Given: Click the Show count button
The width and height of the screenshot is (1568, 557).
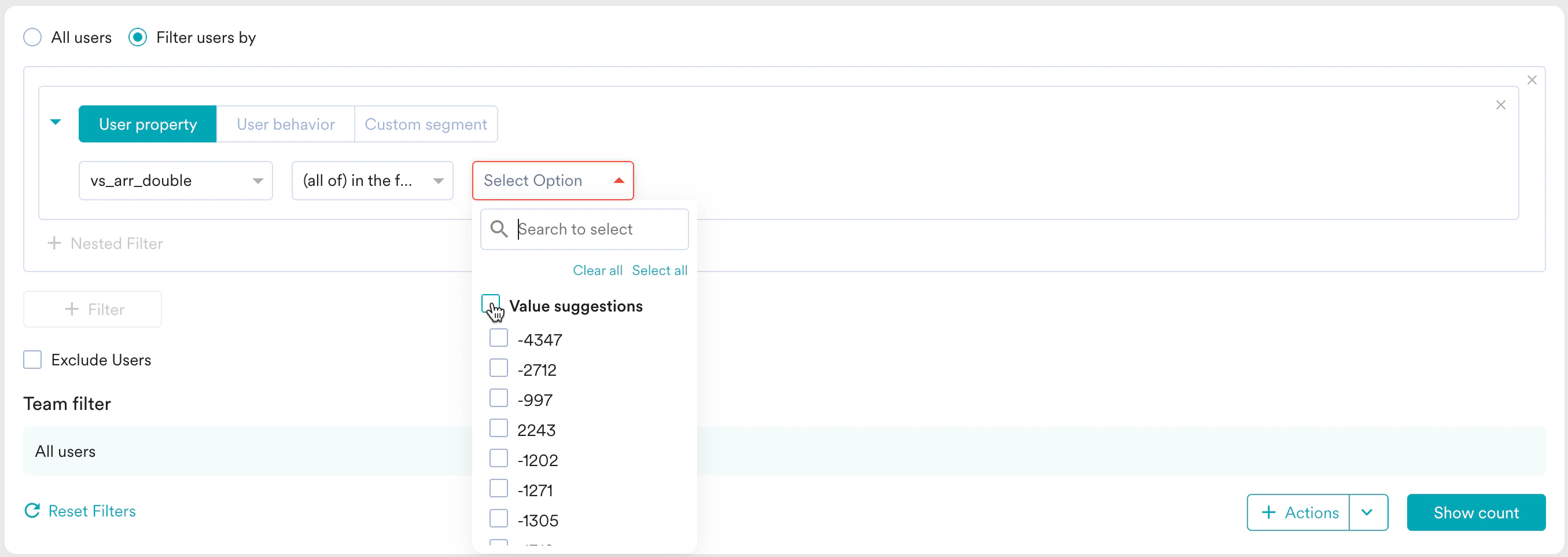Looking at the screenshot, I should coord(1475,512).
